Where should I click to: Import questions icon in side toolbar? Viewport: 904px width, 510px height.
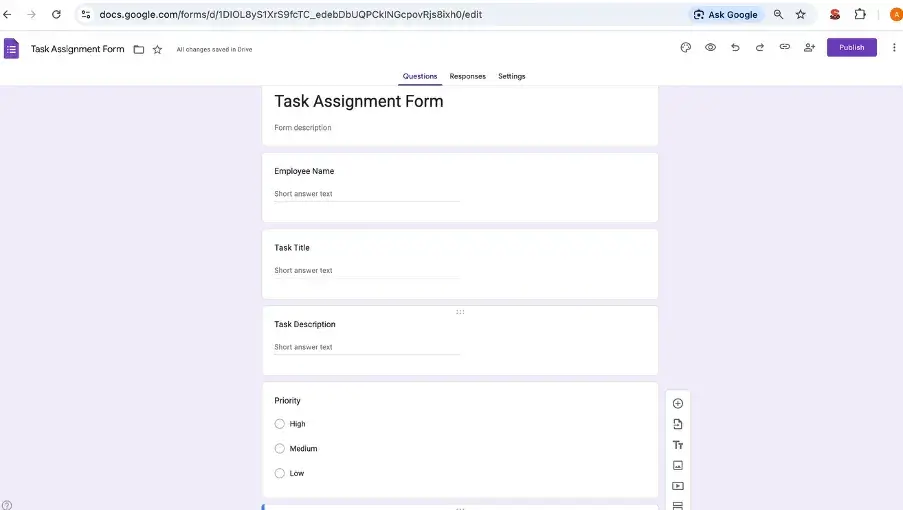click(x=678, y=424)
